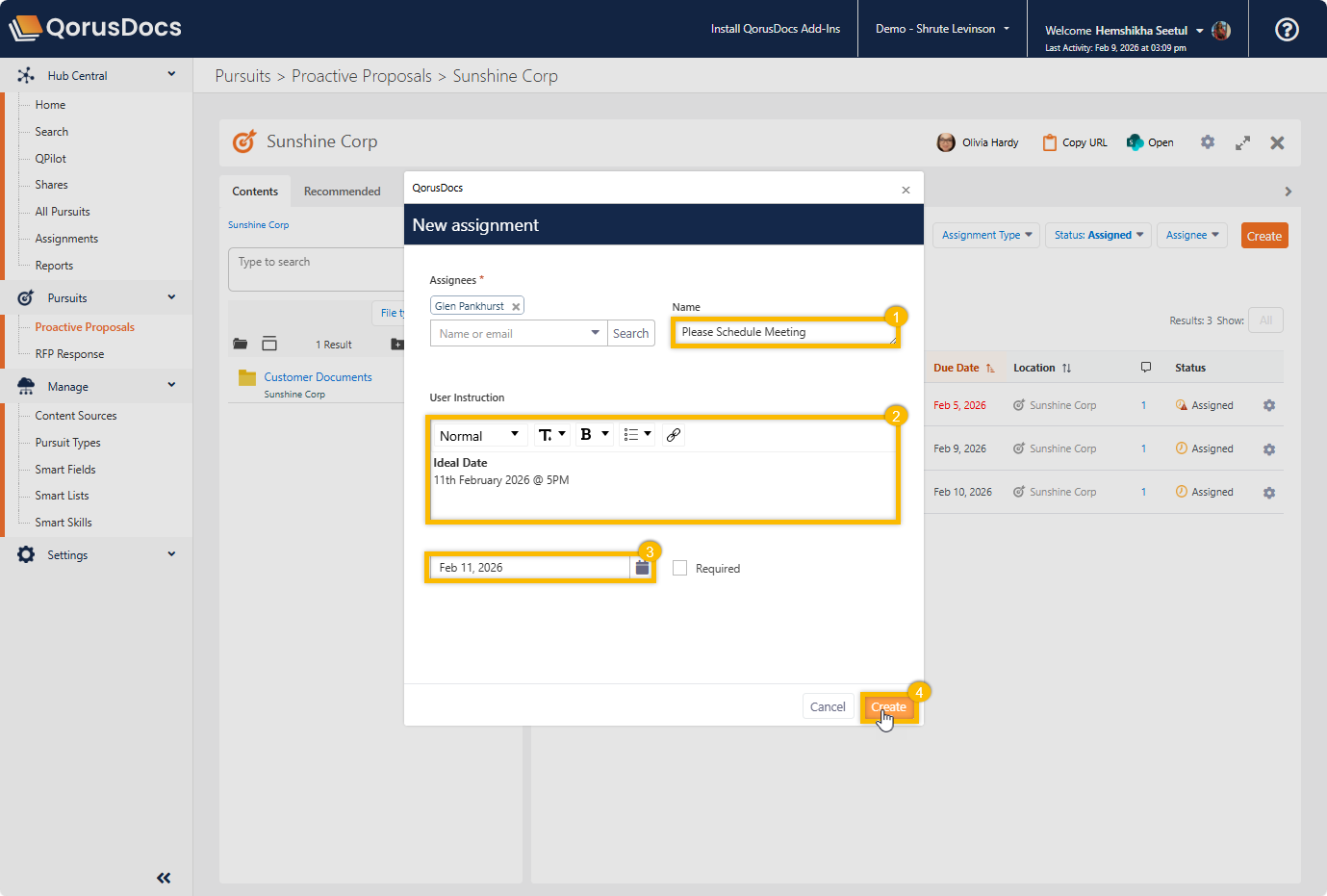Click the help question mark icon
The height and width of the screenshot is (896, 1327).
pyautogui.click(x=1287, y=30)
